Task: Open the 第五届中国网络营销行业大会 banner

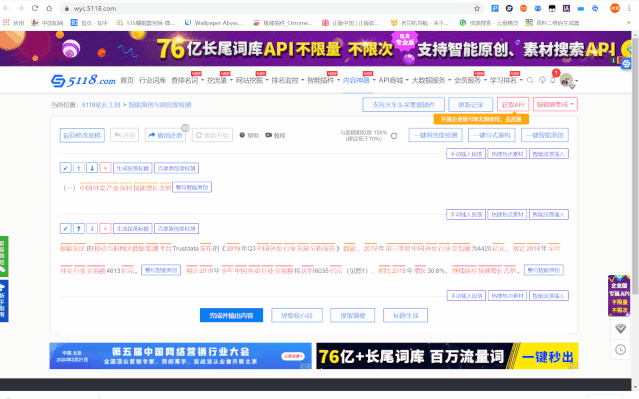Action: pyautogui.click(x=180, y=356)
